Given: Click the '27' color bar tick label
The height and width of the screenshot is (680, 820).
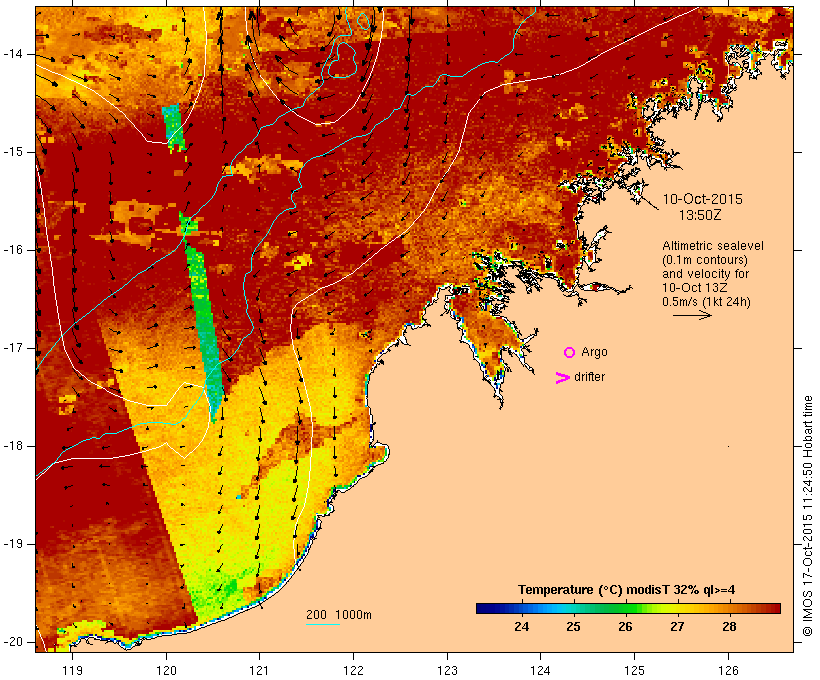Looking at the screenshot, I should click(x=677, y=627).
